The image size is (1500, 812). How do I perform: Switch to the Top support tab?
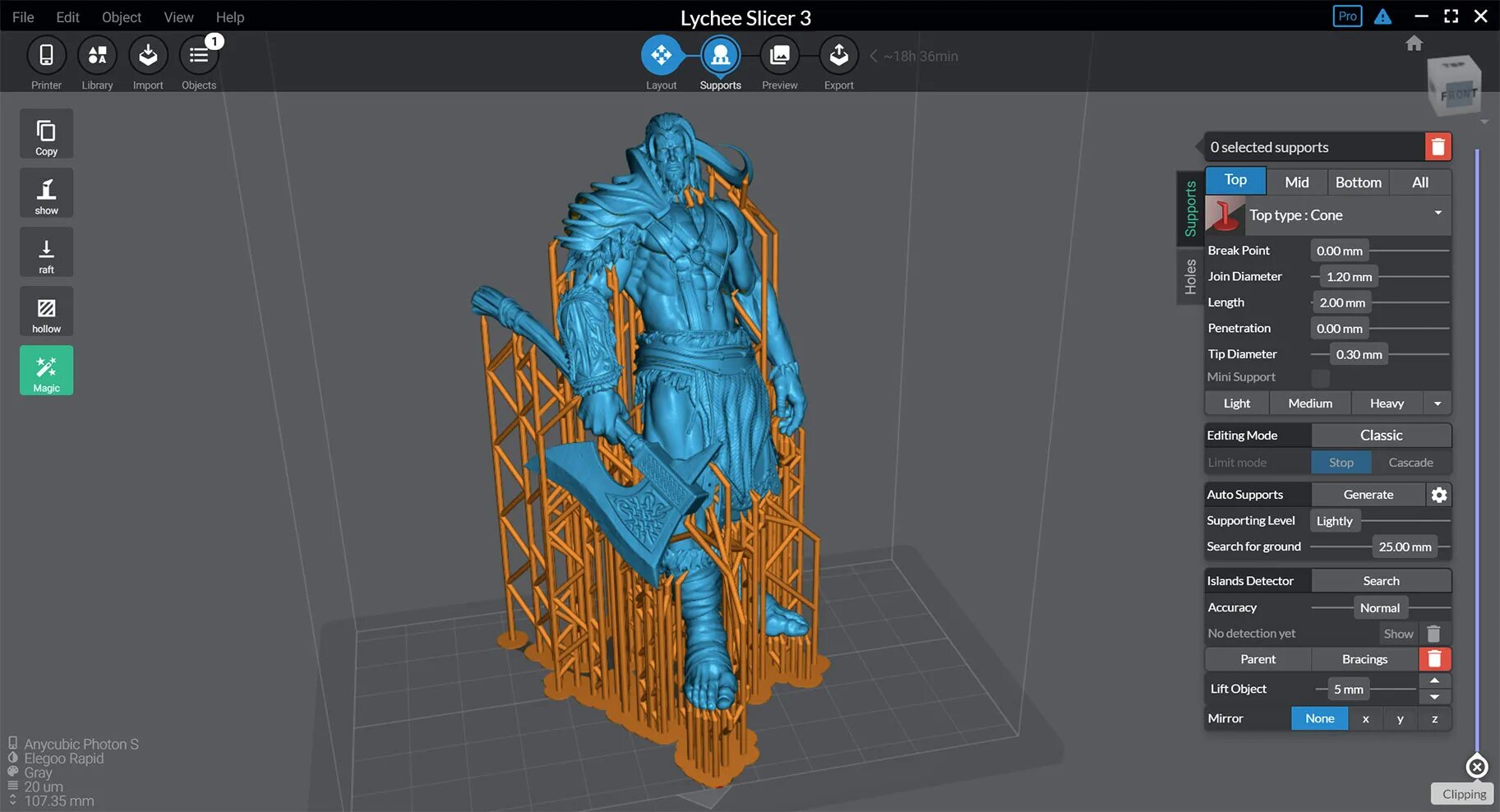coord(1235,180)
